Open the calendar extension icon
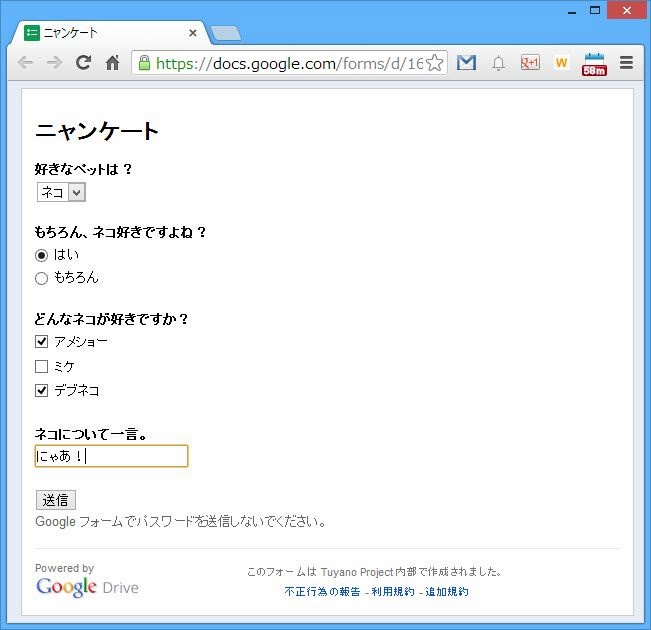Screen dimensions: 651x630 (595, 64)
